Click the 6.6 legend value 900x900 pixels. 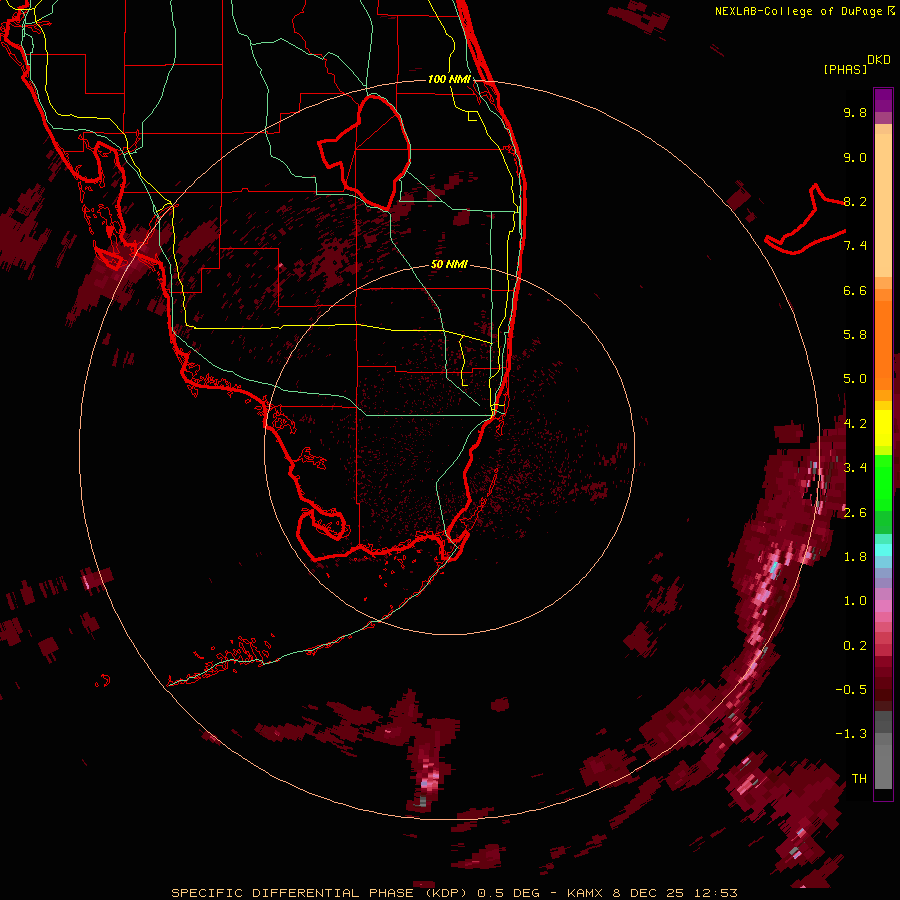(855, 290)
